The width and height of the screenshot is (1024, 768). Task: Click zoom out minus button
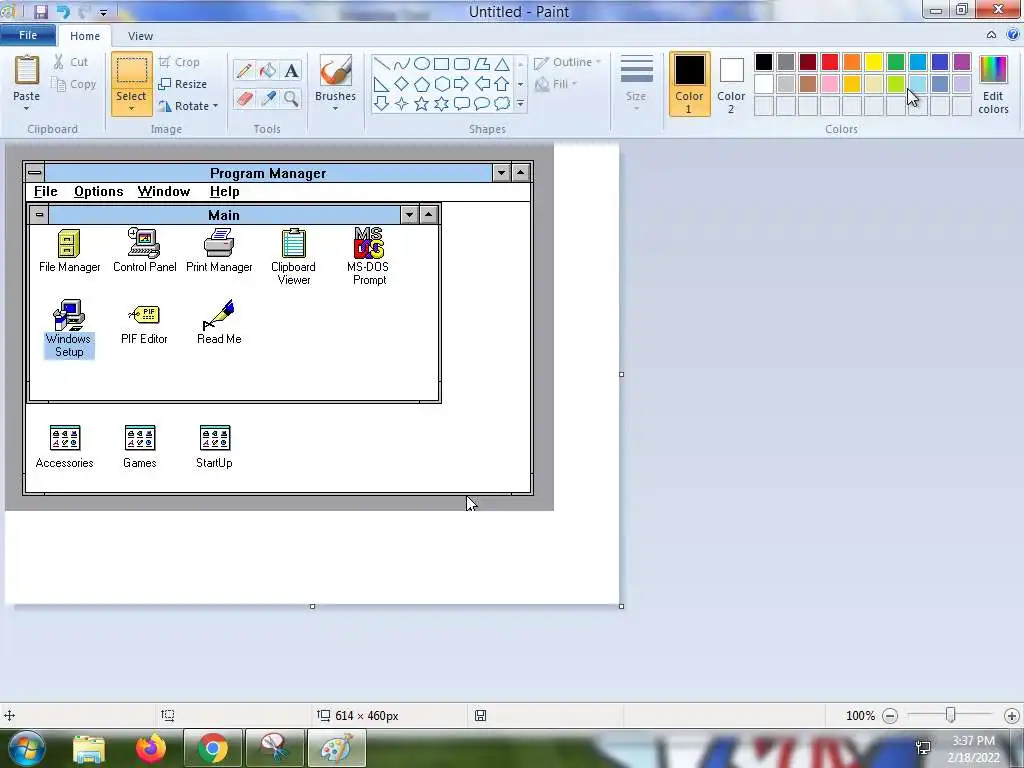890,716
